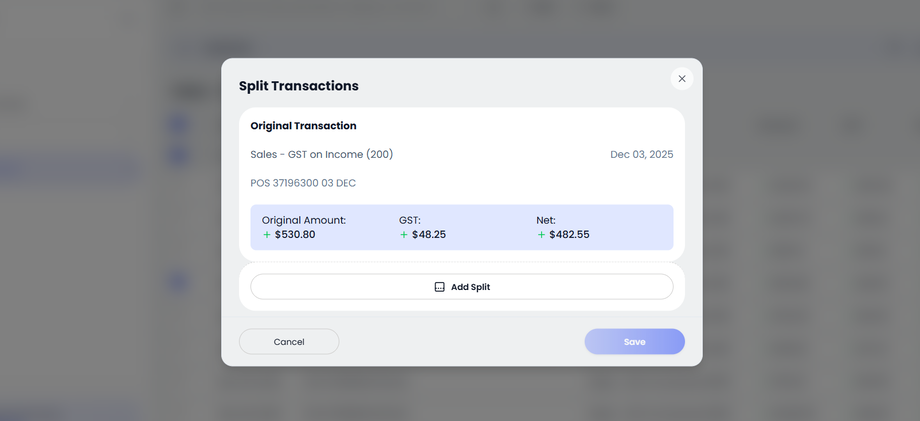Click the GST label

point(410,220)
